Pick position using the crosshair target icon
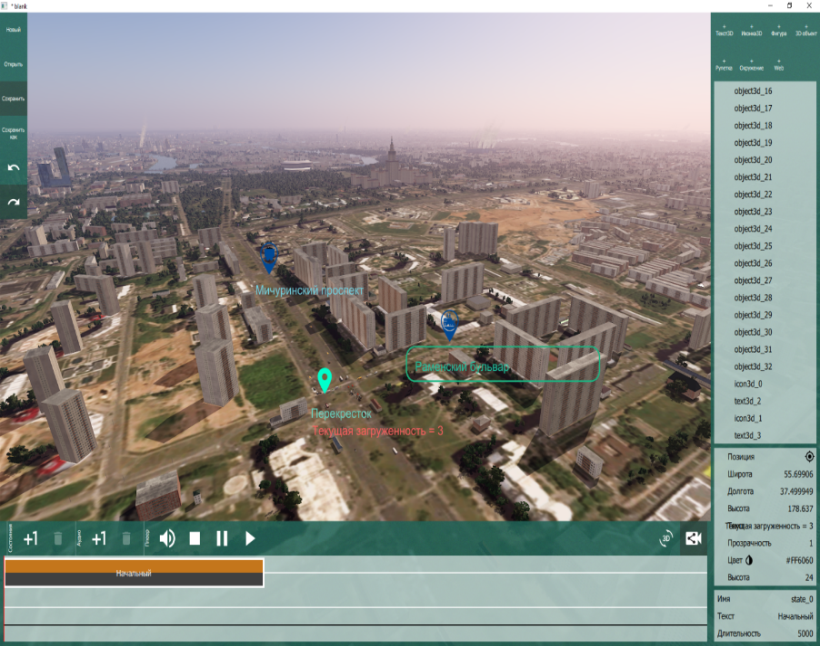The height and width of the screenshot is (646, 820). 796,456
